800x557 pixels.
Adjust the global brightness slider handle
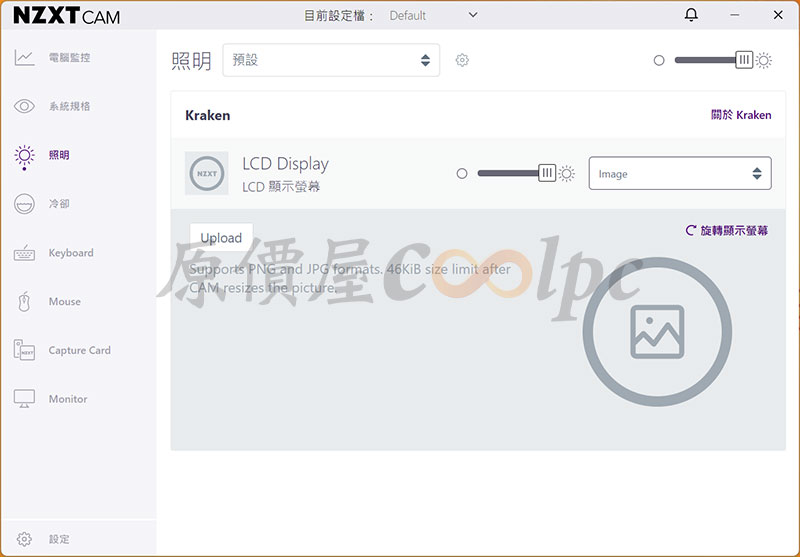point(744,60)
